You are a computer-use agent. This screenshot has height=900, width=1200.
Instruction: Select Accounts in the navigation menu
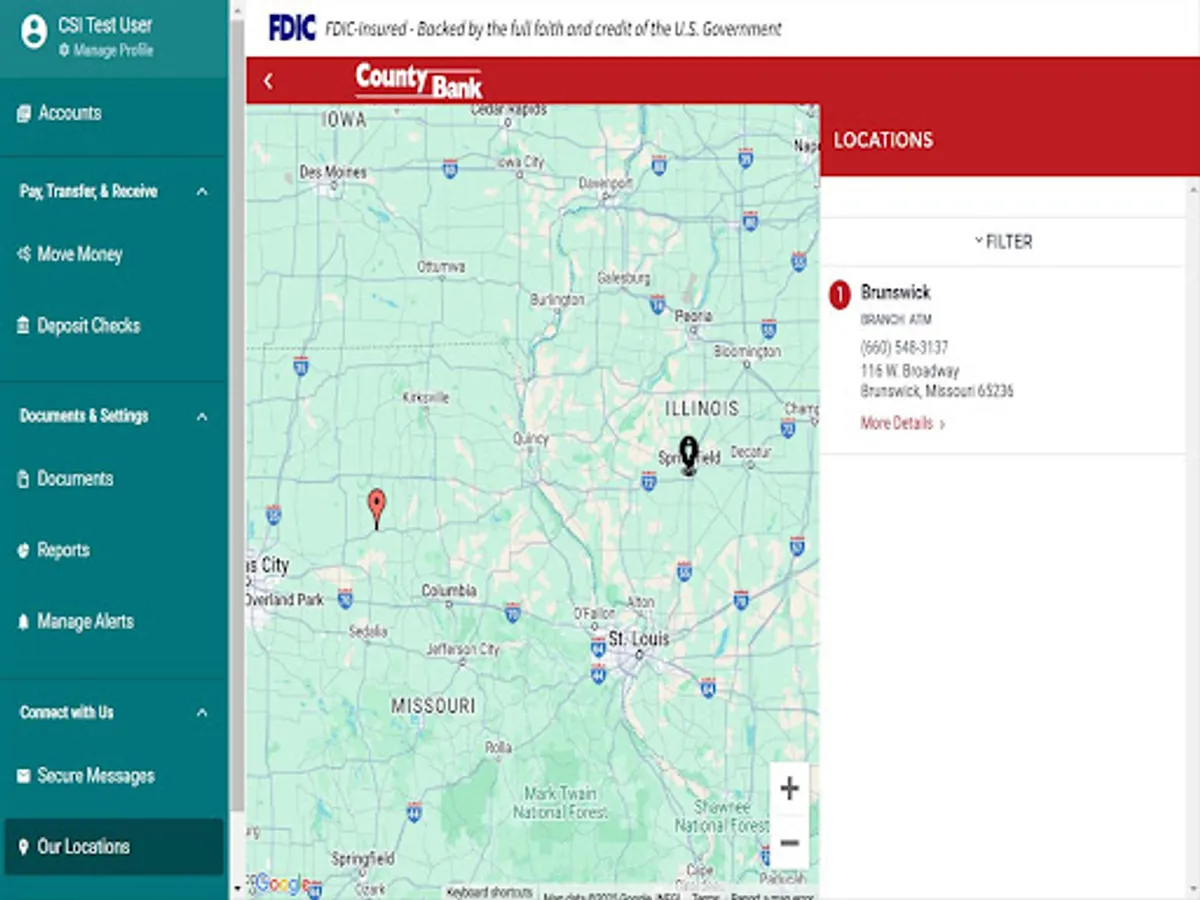point(72,113)
